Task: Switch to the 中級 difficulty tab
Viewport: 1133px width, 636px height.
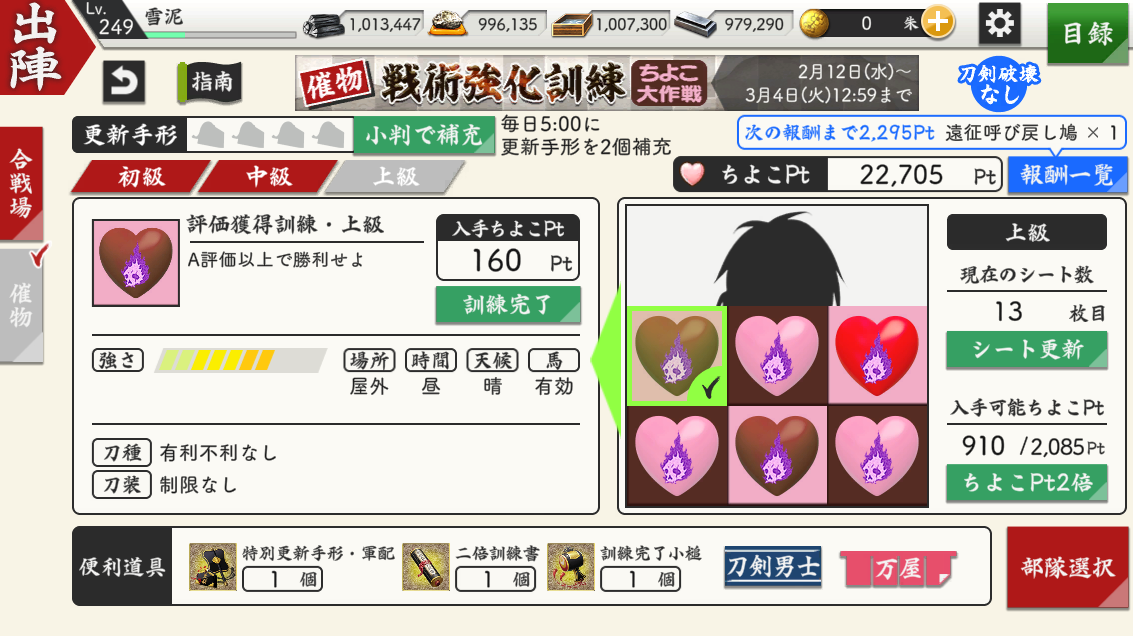Action: pos(269,176)
